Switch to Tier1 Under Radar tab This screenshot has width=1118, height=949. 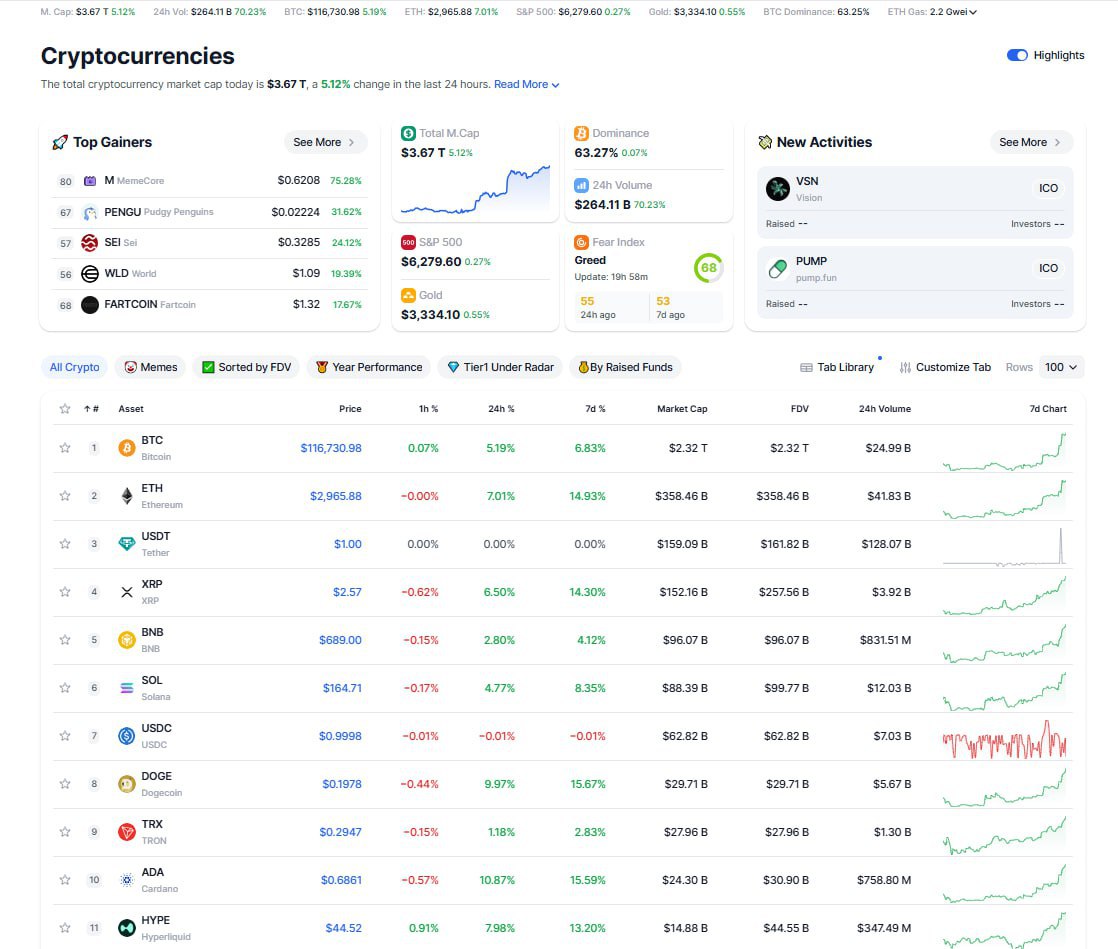coord(501,367)
